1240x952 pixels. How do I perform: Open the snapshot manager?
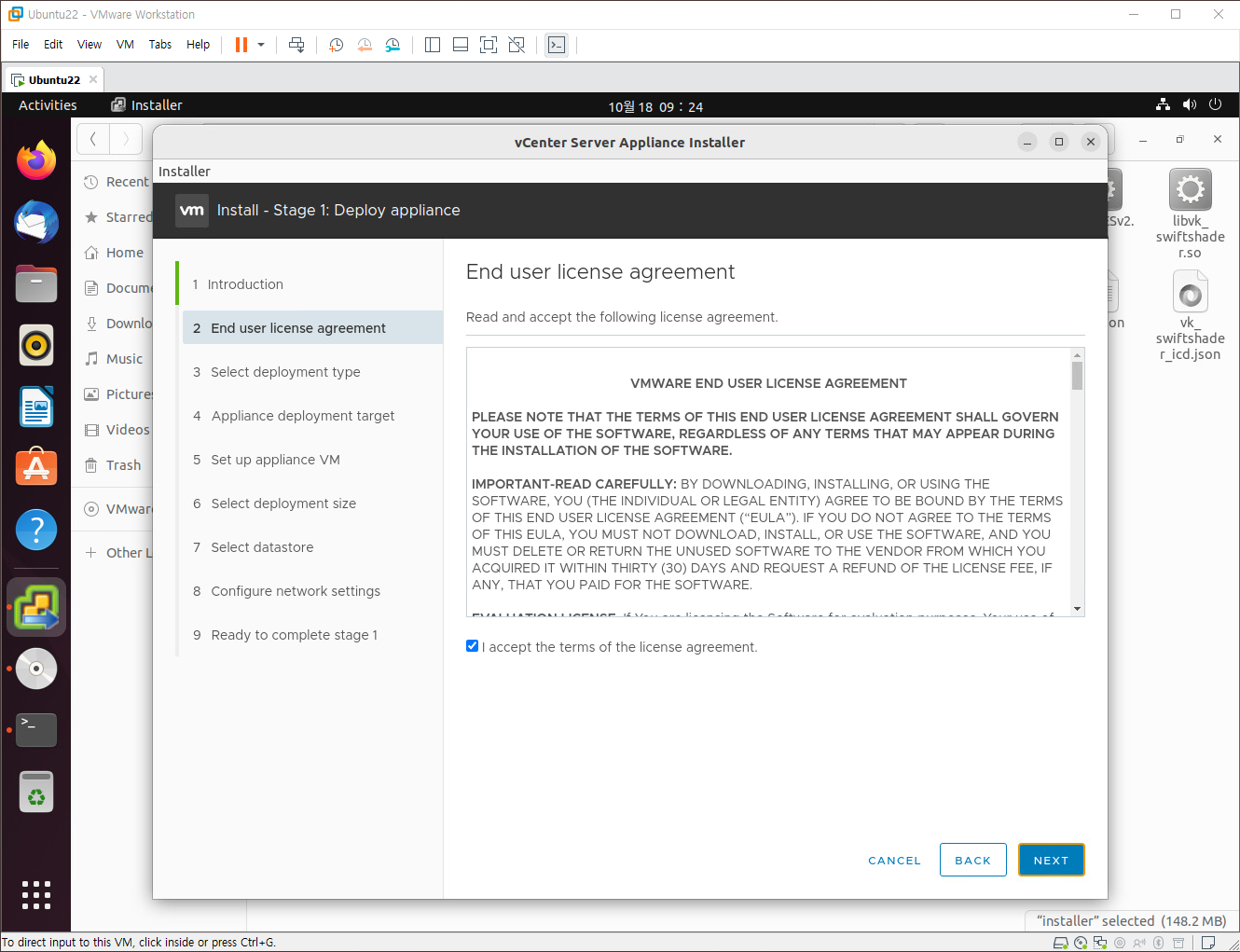coord(393,45)
